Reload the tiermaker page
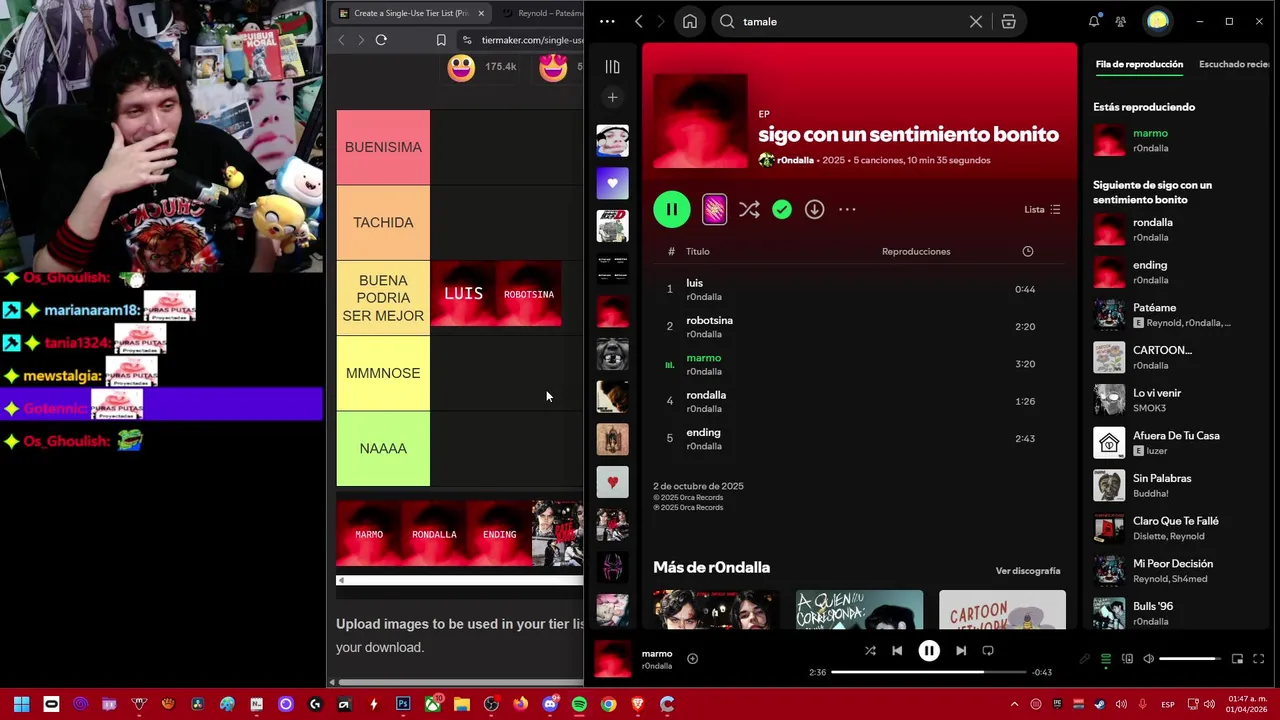 coord(381,40)
